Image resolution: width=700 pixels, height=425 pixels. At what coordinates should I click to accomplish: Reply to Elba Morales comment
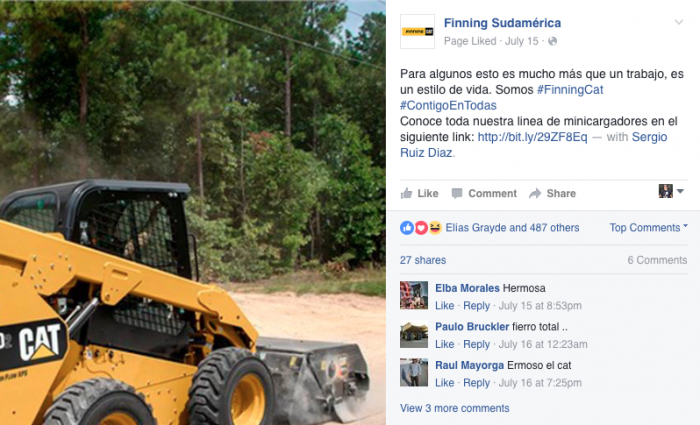tap(476, 306)
